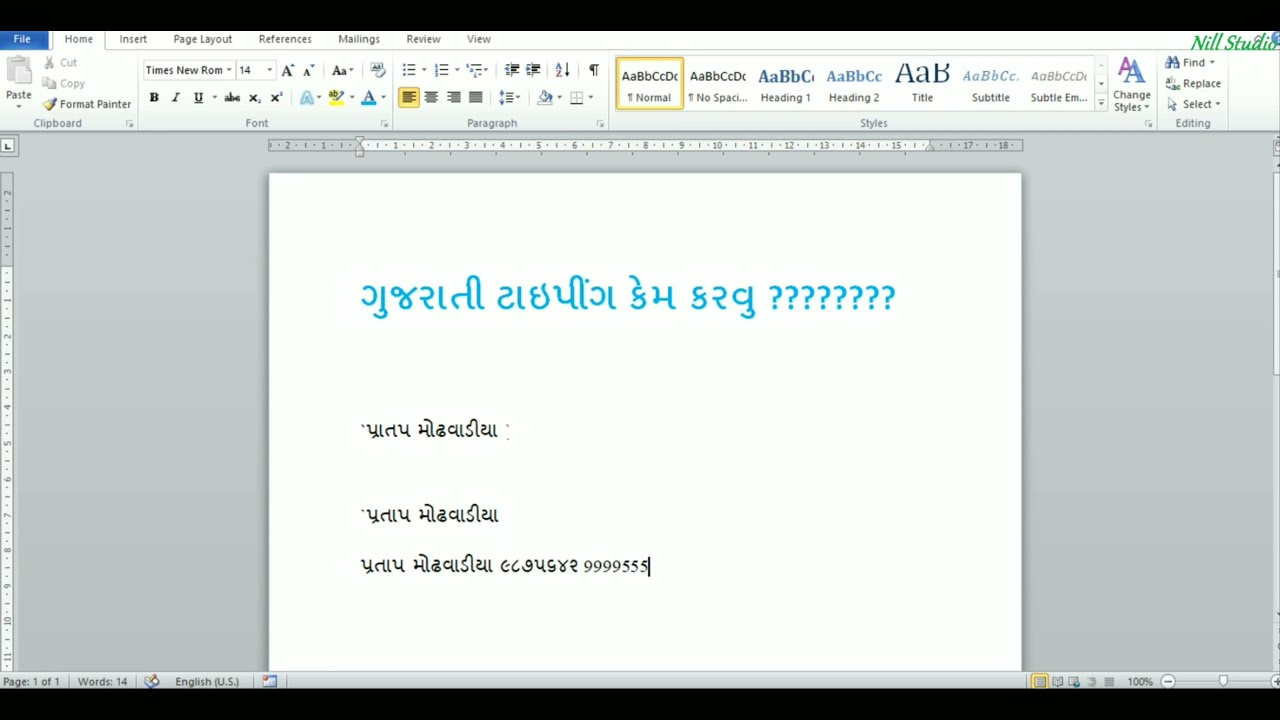
Task: Apply subscript formatting
Action: tap(255, 97)
